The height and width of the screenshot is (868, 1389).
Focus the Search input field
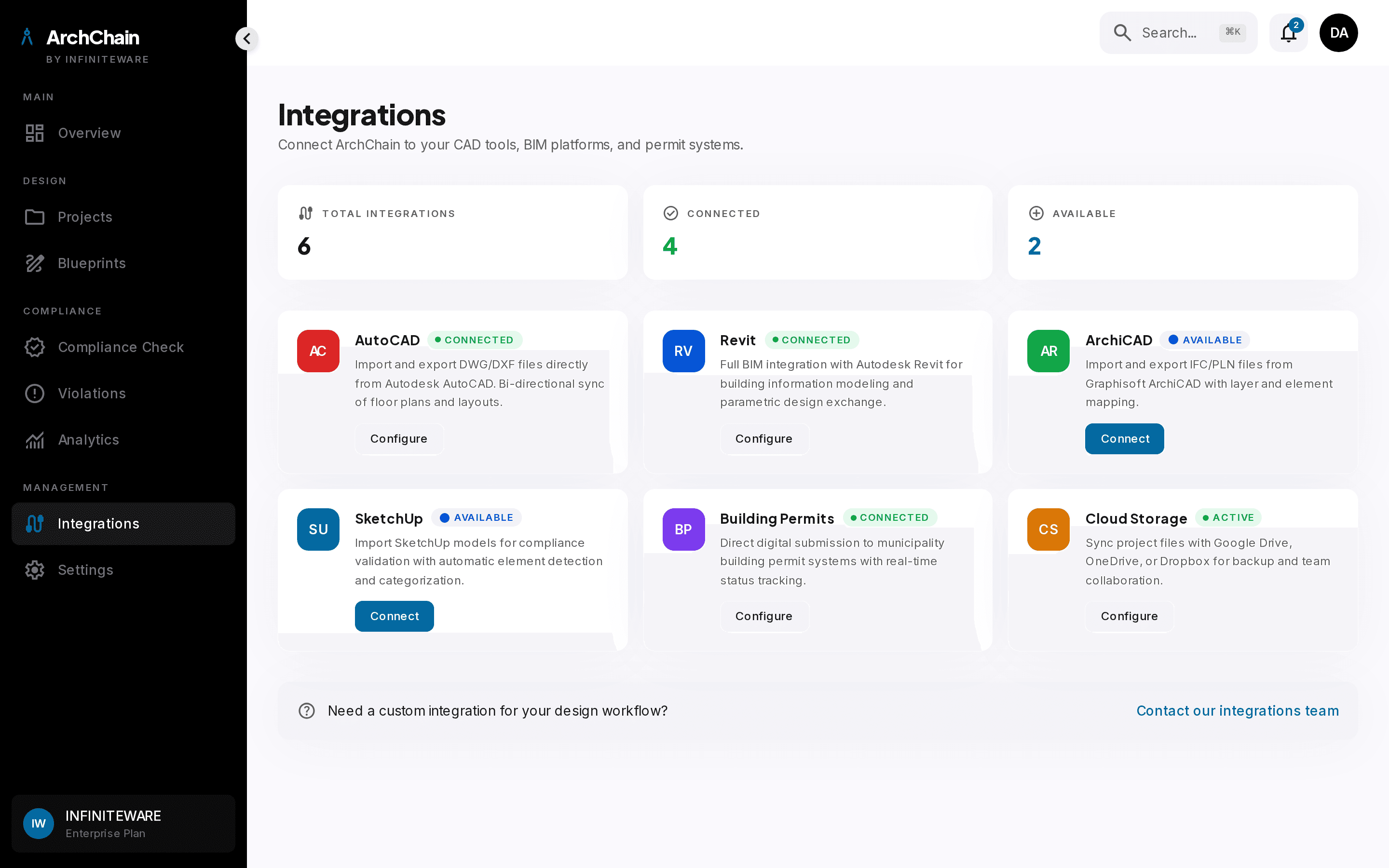[1178, 33]
